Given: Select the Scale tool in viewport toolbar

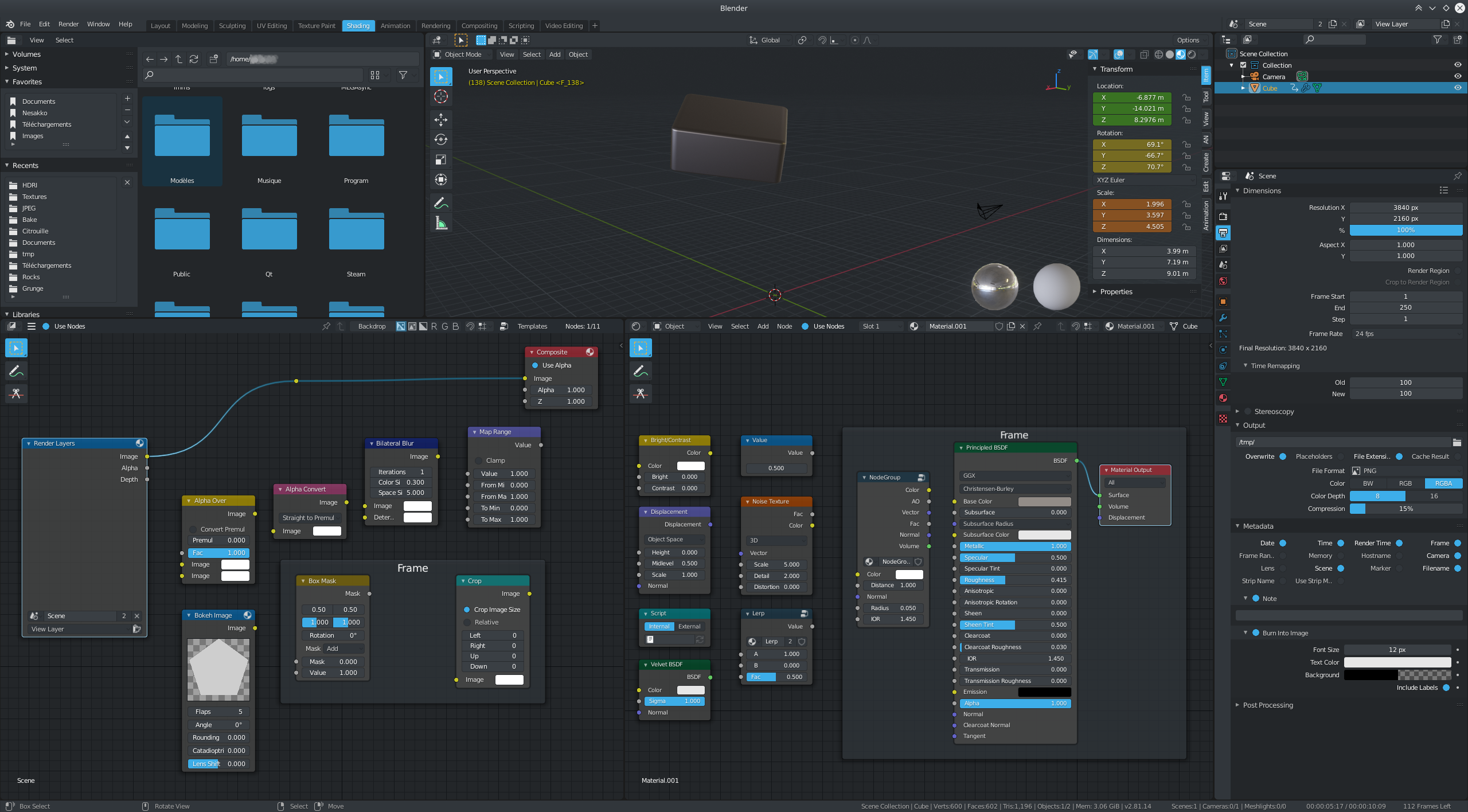Looking at the screenshot, I should point(440,159).
